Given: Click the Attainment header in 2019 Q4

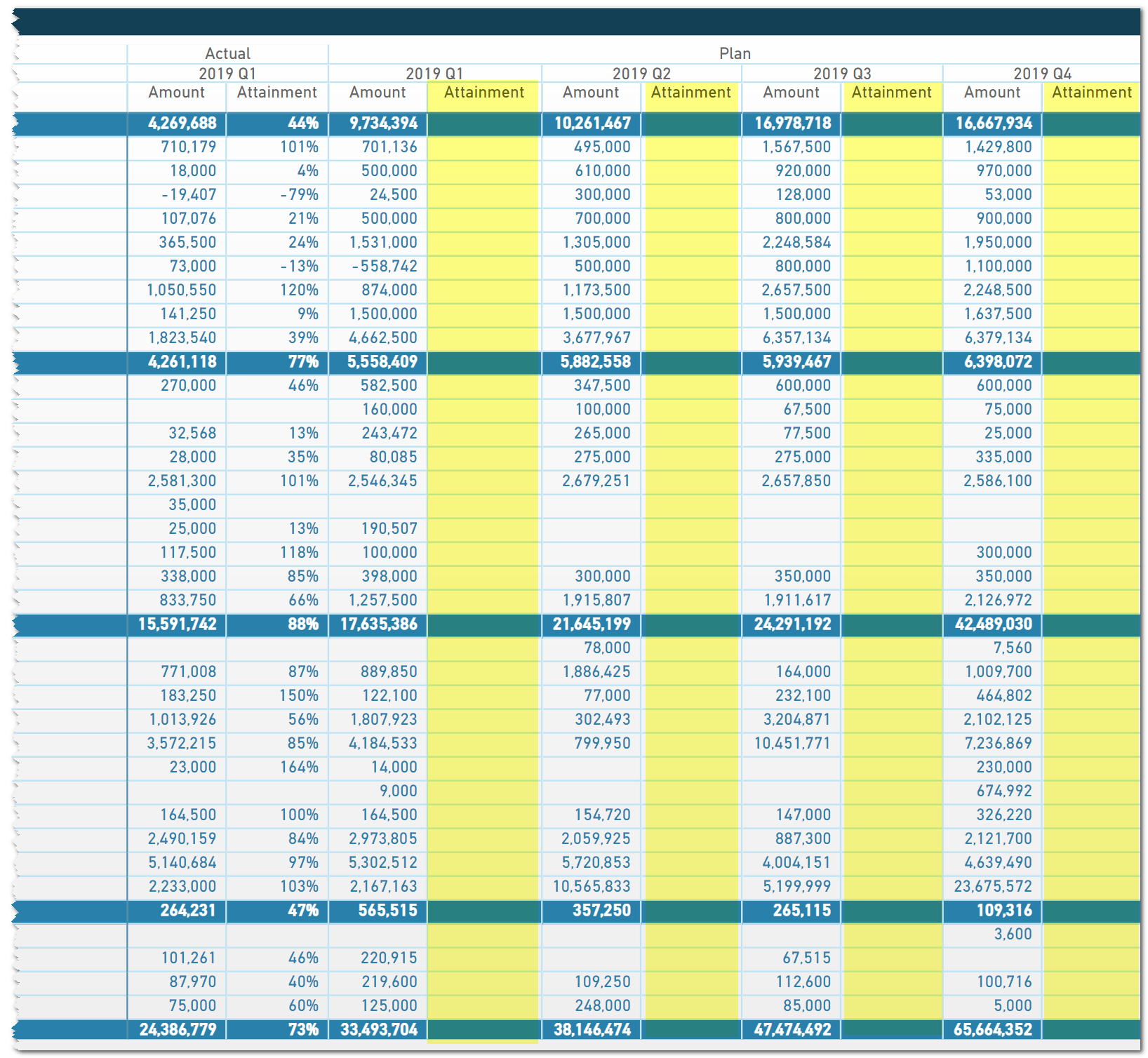Looking at the screenshot, I should [1092, 93].
